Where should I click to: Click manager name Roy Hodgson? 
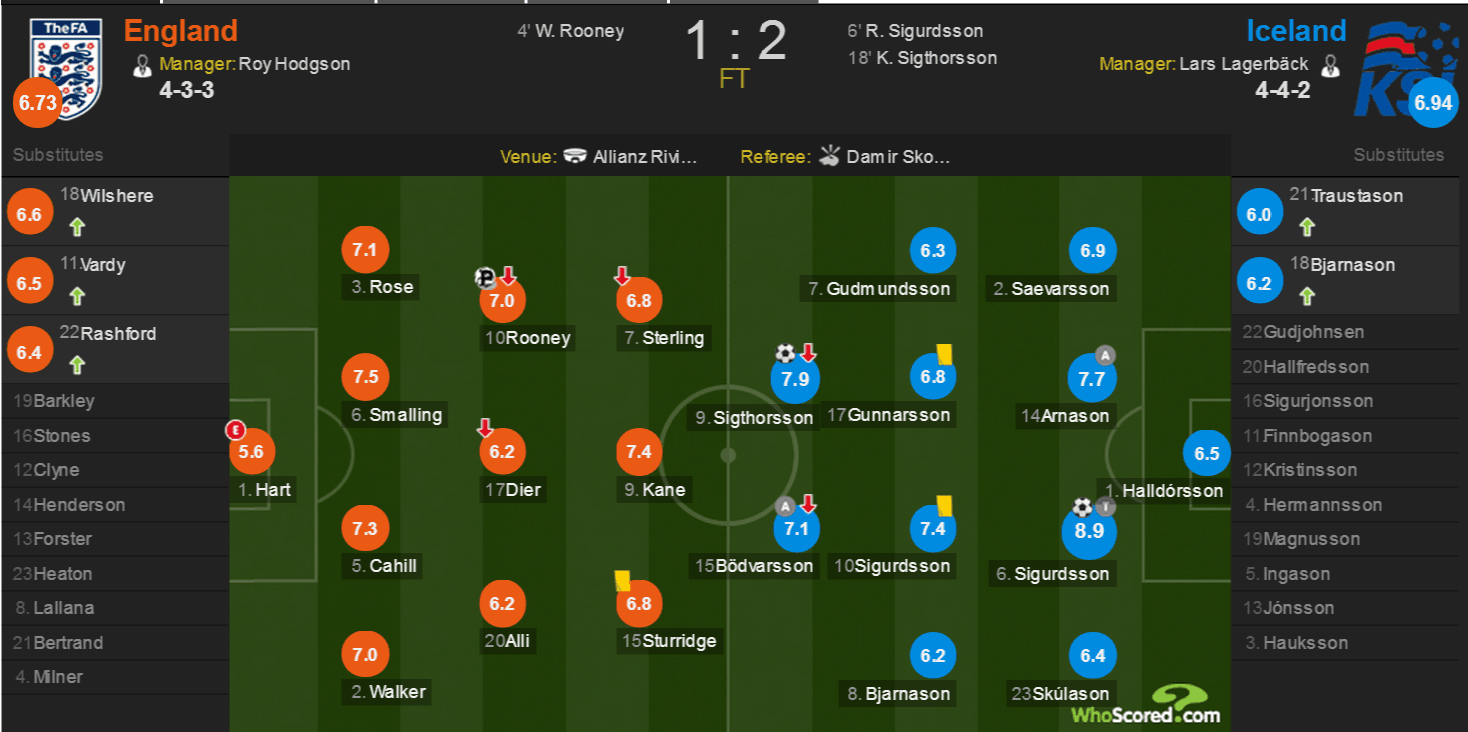coord(295,64)
